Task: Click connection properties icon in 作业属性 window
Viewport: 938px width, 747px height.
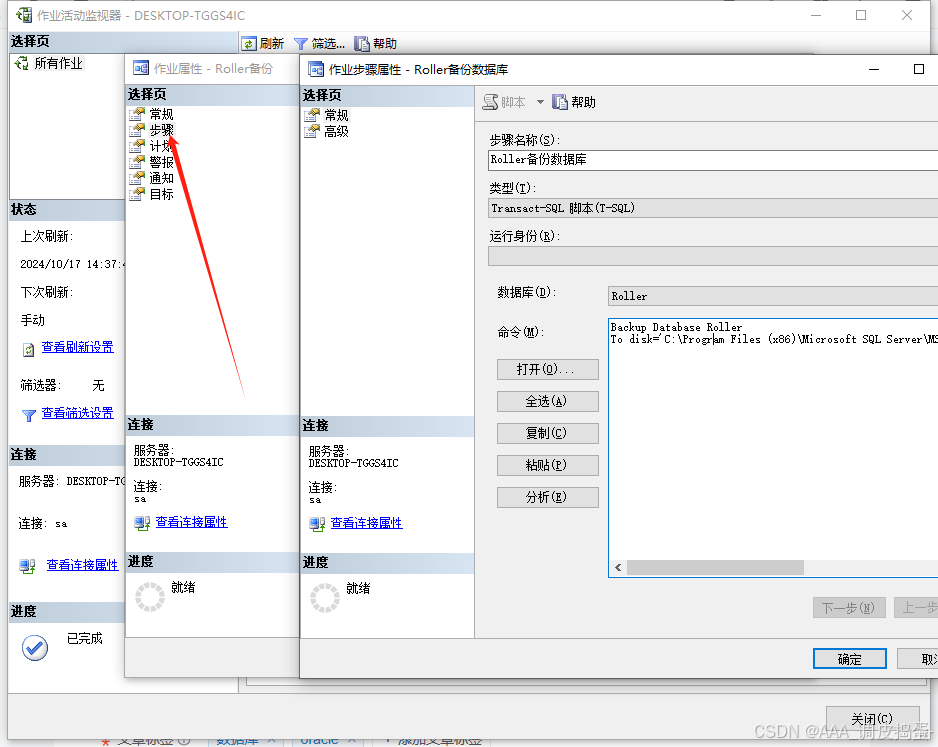Action: coord(142,523)
